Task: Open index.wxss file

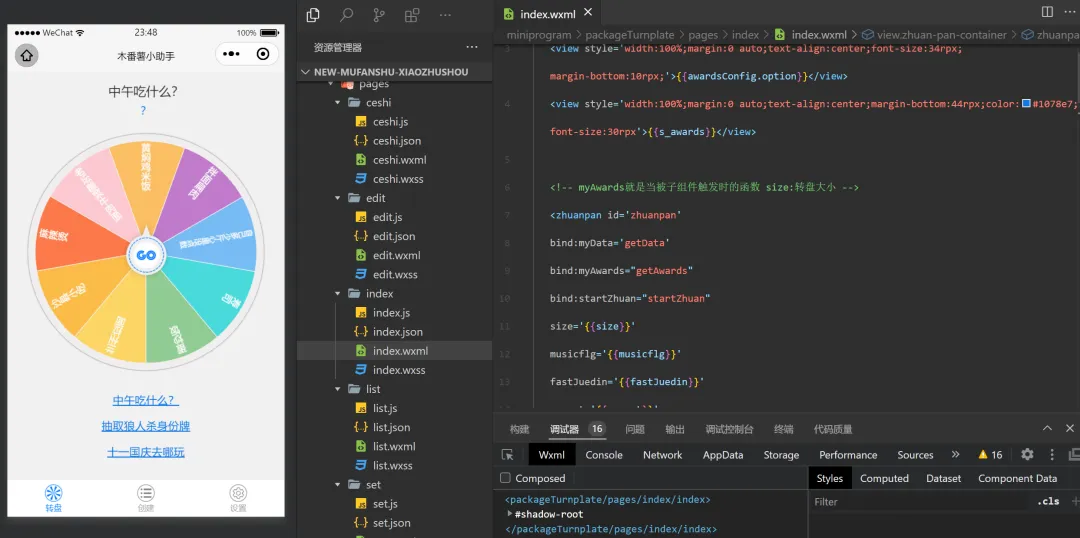Action: point(399,370)
